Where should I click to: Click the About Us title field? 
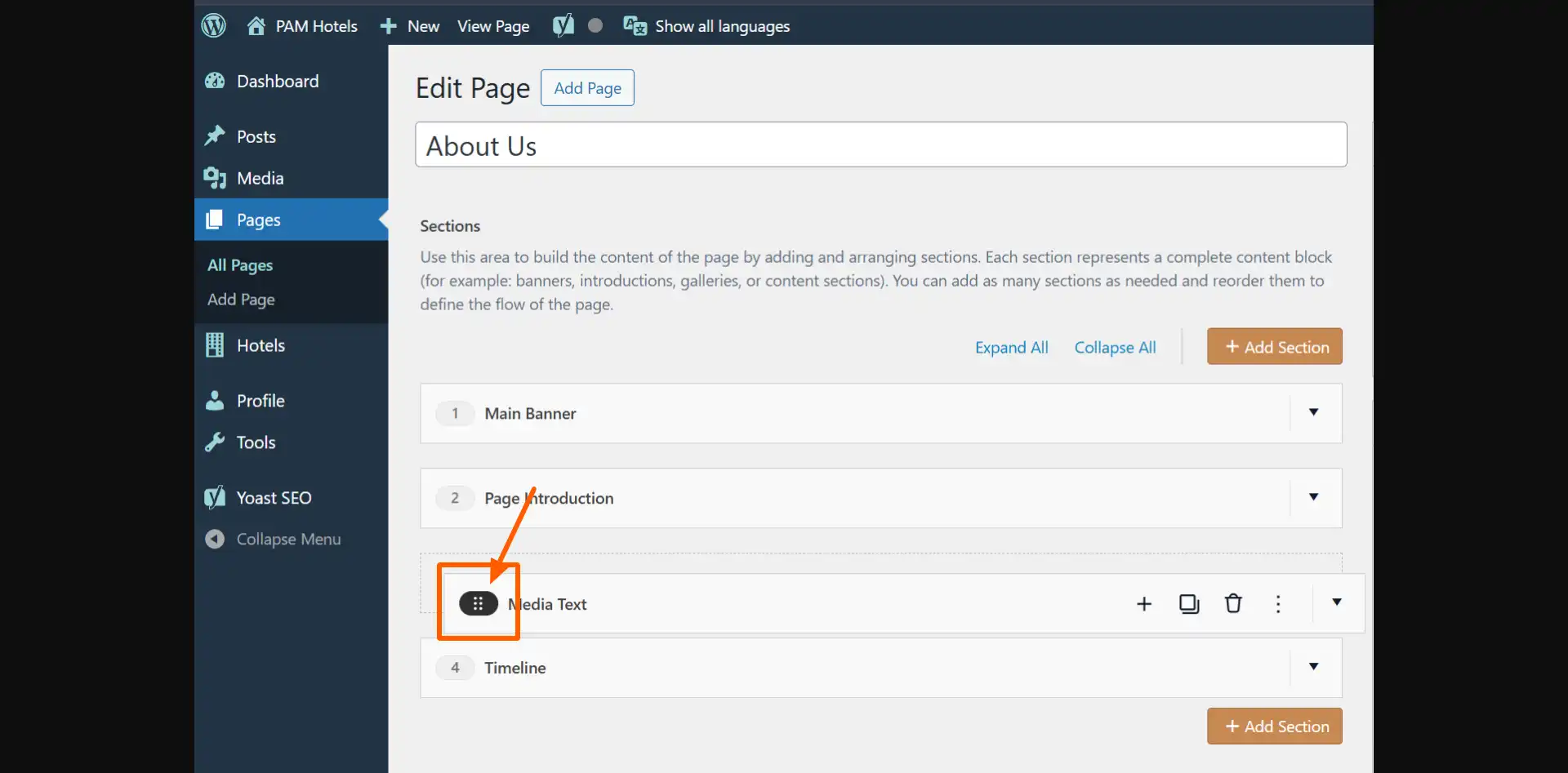(880, 145)
